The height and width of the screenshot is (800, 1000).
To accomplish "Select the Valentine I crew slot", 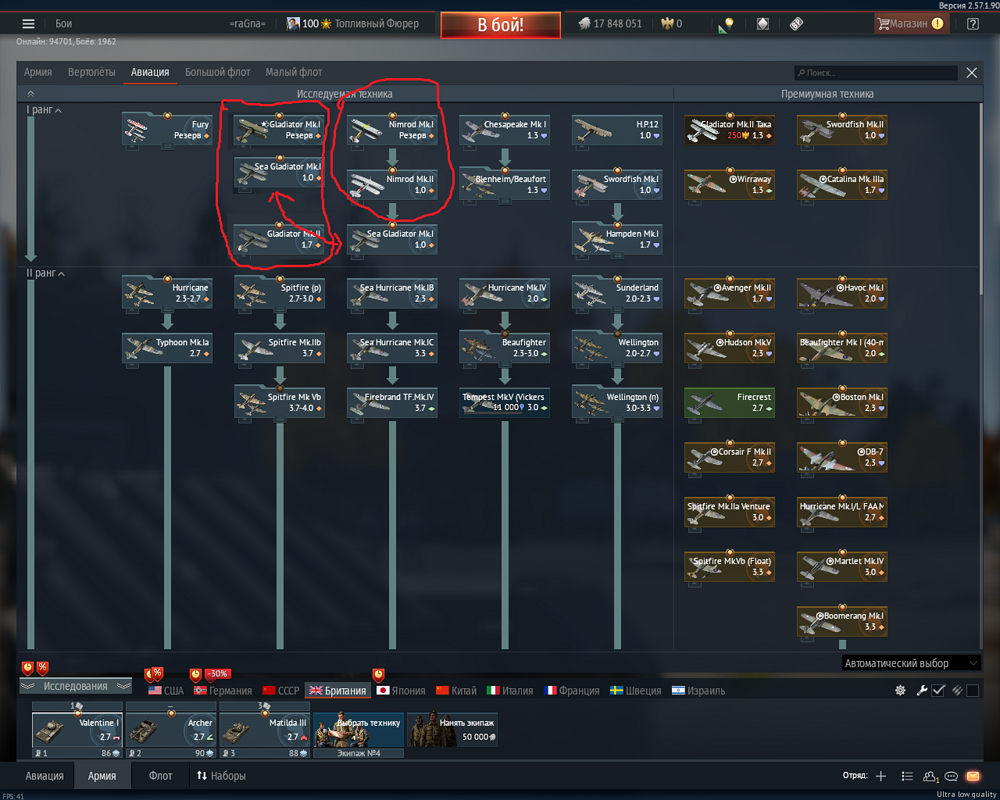I will coord(77,730).
